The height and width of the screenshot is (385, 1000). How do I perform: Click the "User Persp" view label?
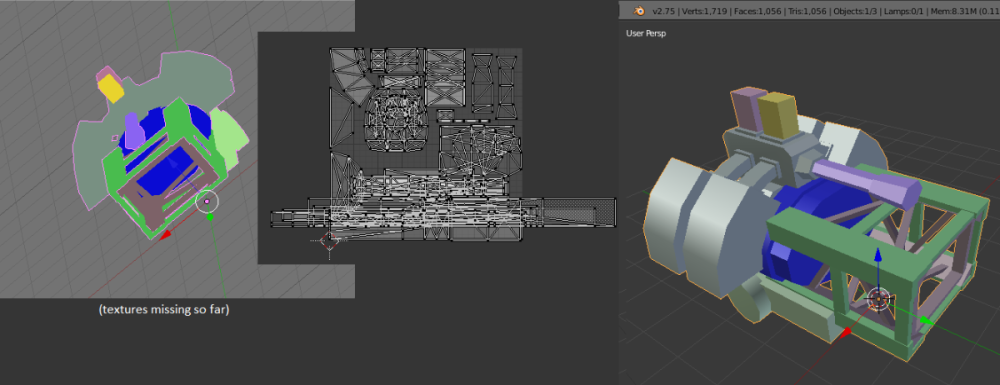tap(646, 33)
